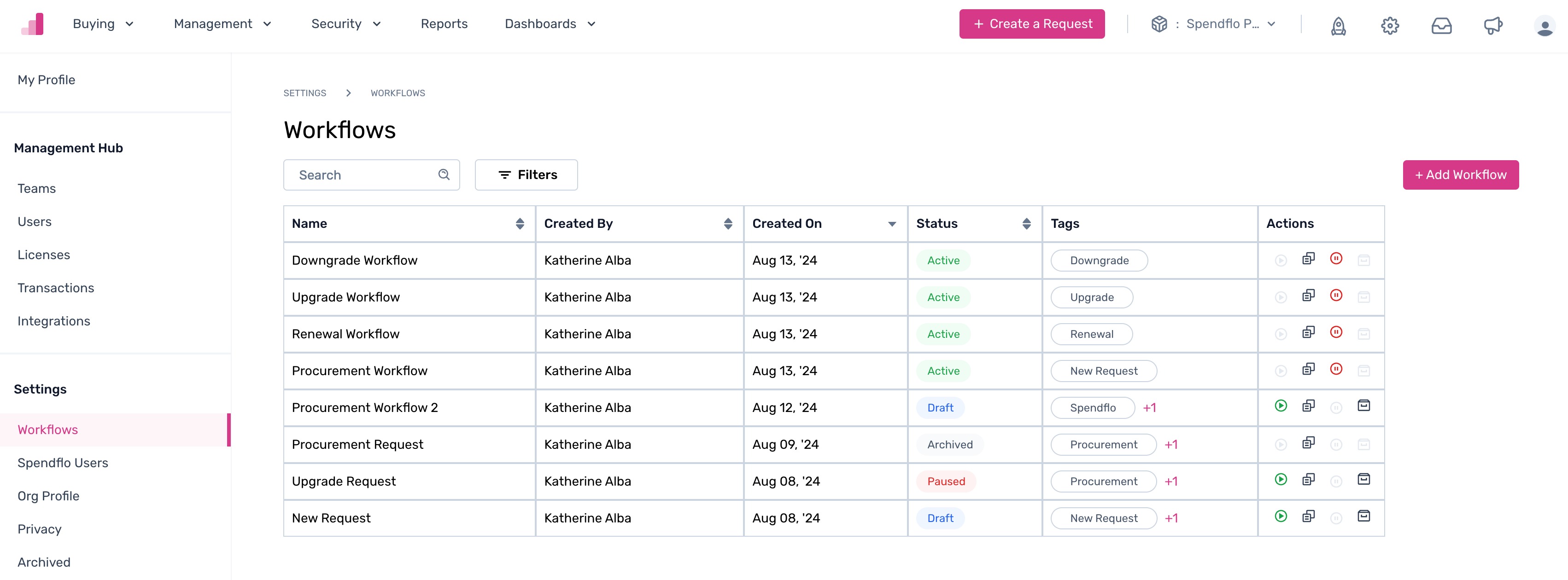Open the inbox tray icon
Viewport: 1568px width, 580px height.
pyautogui.click(x=1441, y=25)
